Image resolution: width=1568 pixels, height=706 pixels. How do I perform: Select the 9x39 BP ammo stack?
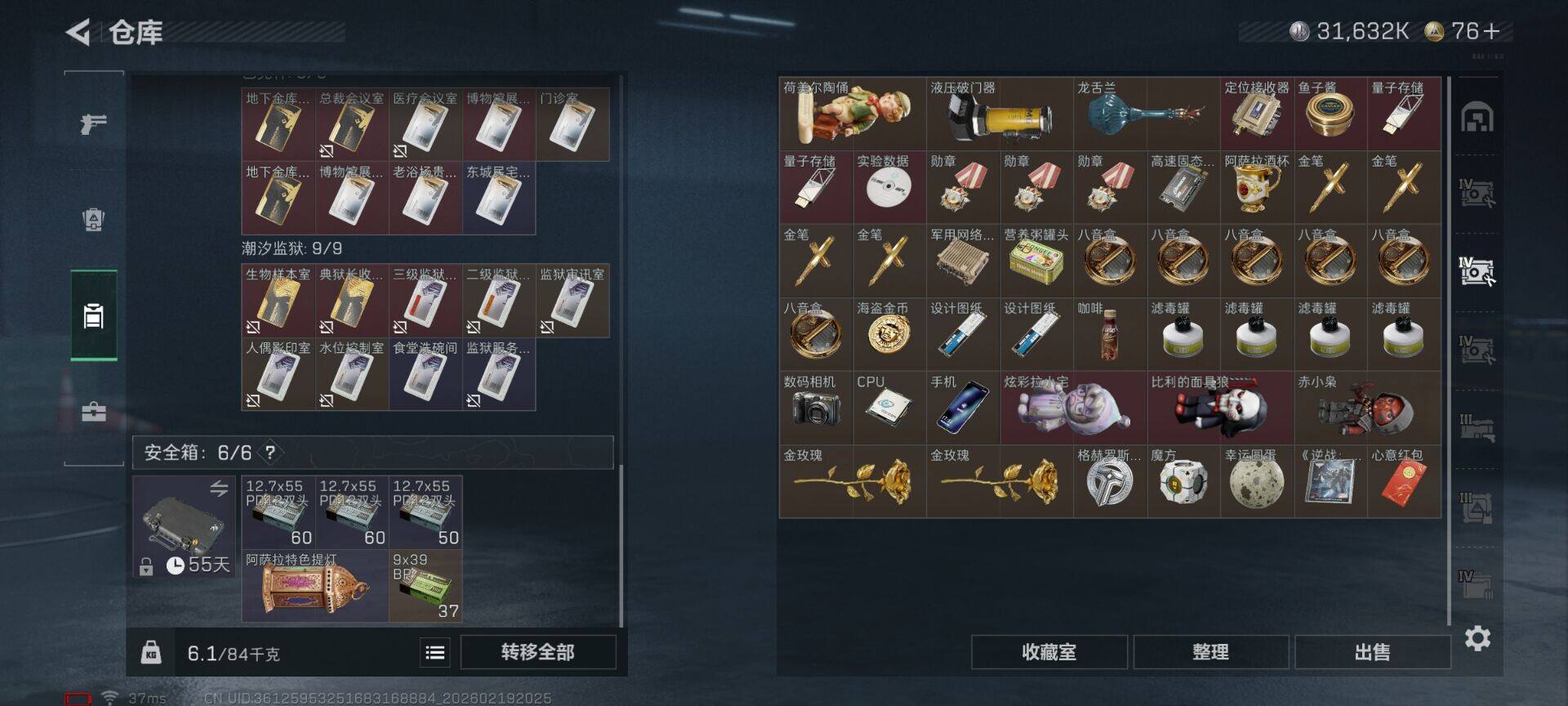tap(425, 586)
